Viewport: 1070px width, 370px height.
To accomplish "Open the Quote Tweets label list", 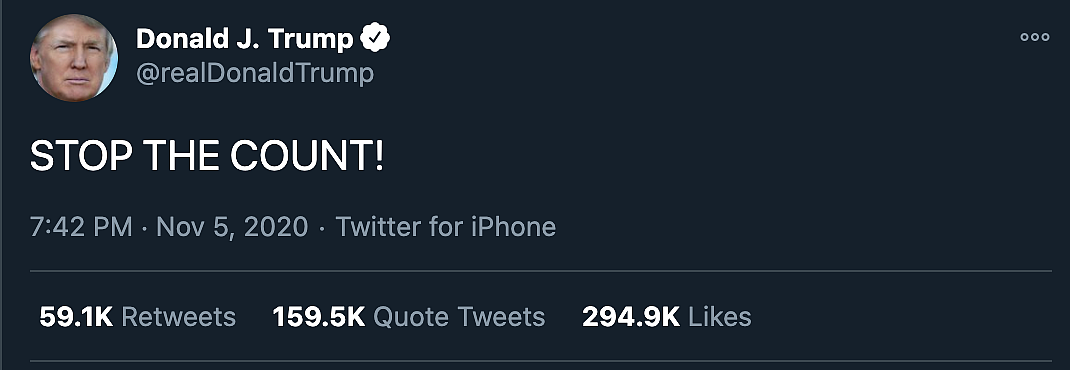I will coord(459,317).
